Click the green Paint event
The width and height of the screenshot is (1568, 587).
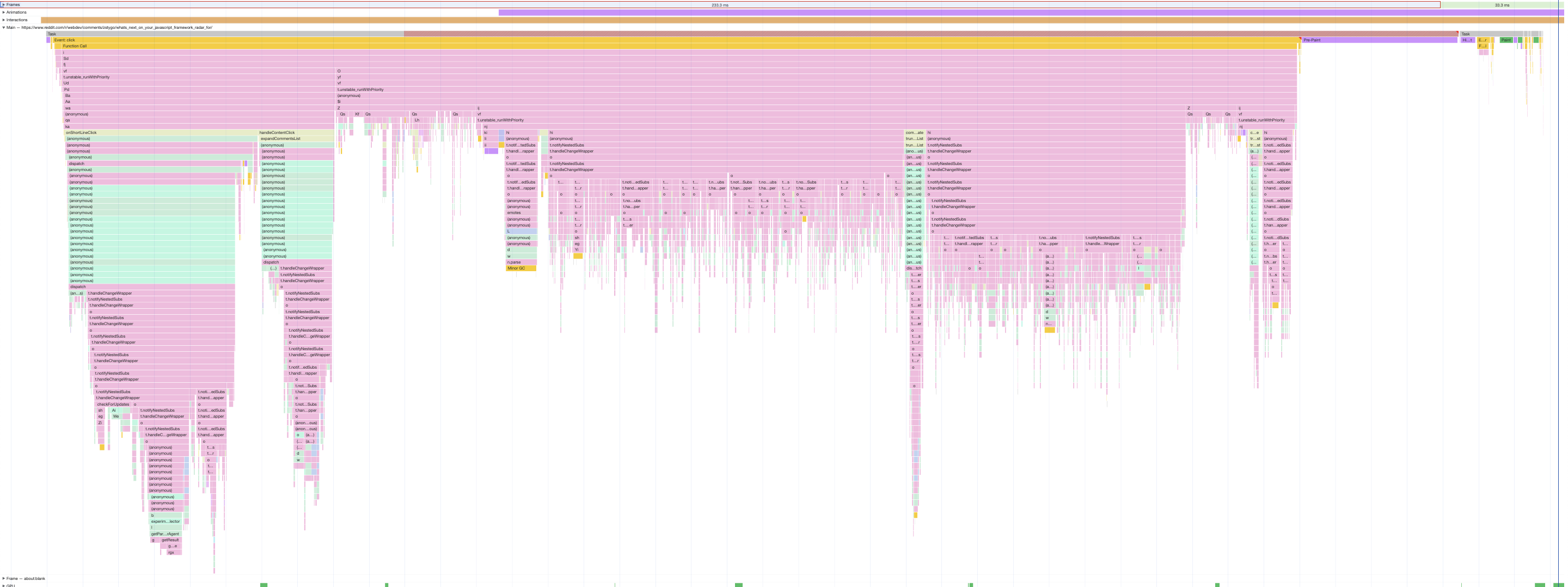(x=1505, y=40)
